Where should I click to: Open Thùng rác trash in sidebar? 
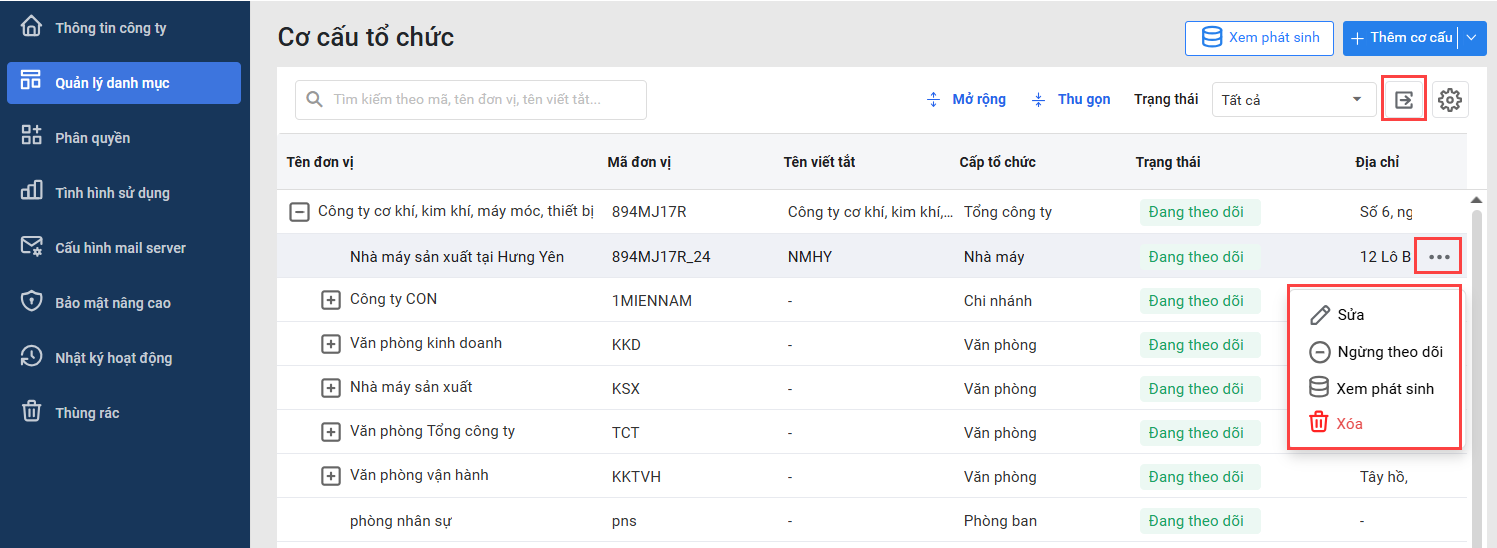[87, 412]
